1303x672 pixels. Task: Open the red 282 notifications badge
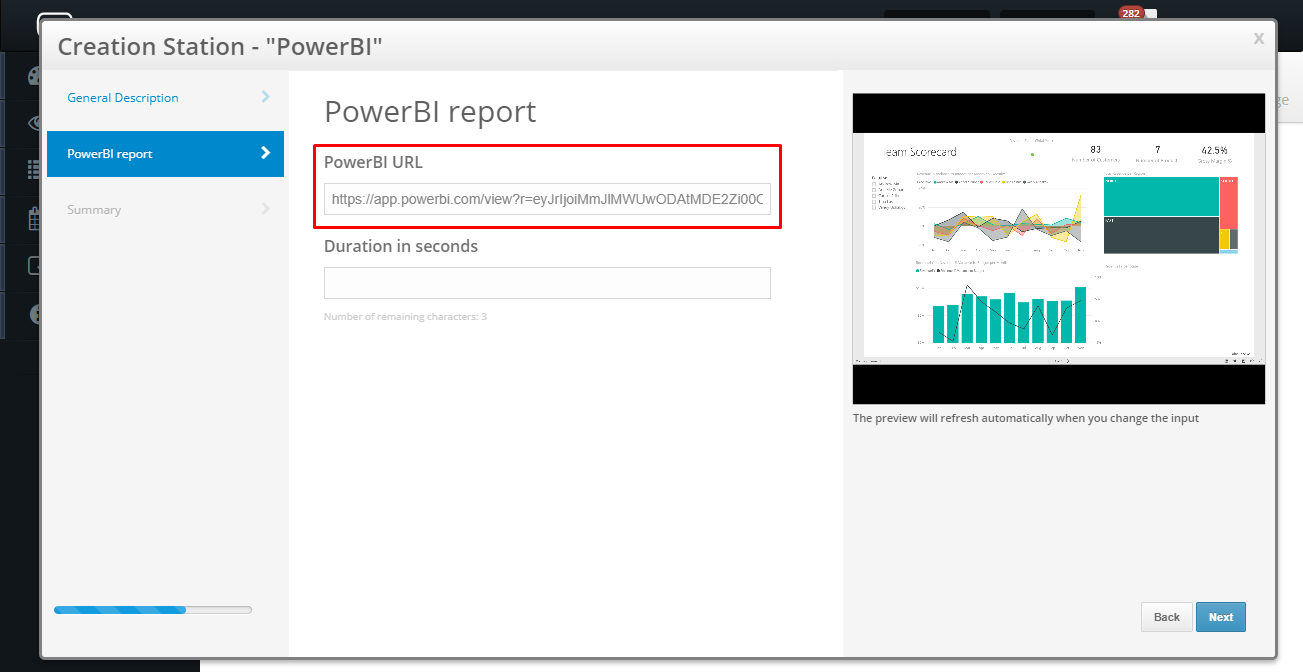point(1131,13)
